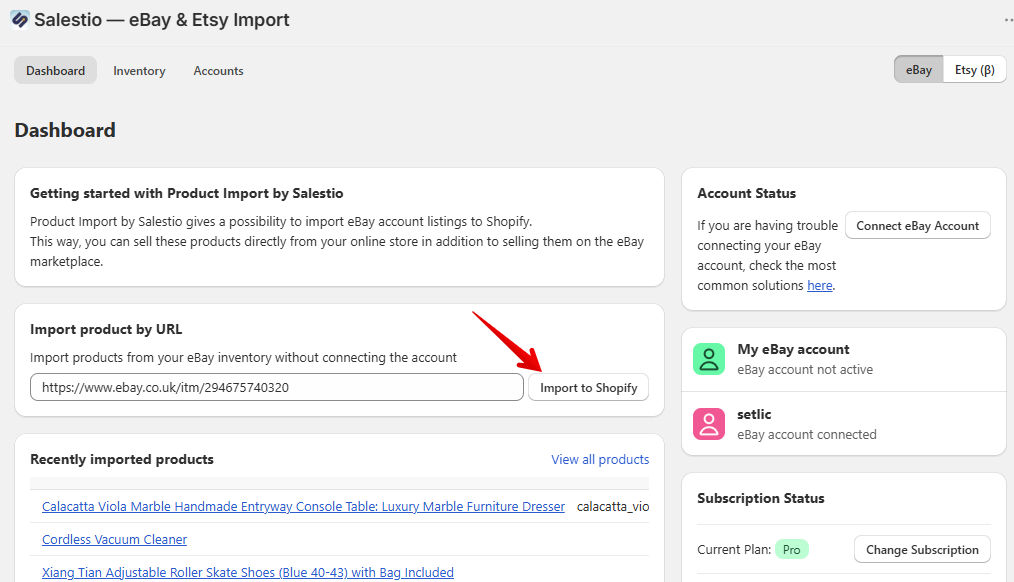Click Connect eBay Account button
Screen dimensions: 1014x582
pyautogui.click(x=918, y=226)
